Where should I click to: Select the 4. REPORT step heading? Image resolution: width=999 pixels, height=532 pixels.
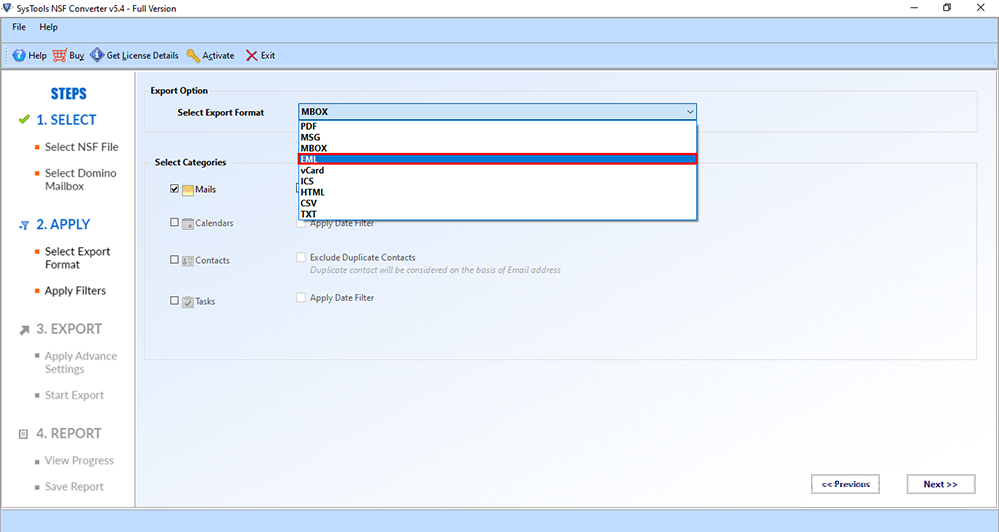[x=69, y=433]
